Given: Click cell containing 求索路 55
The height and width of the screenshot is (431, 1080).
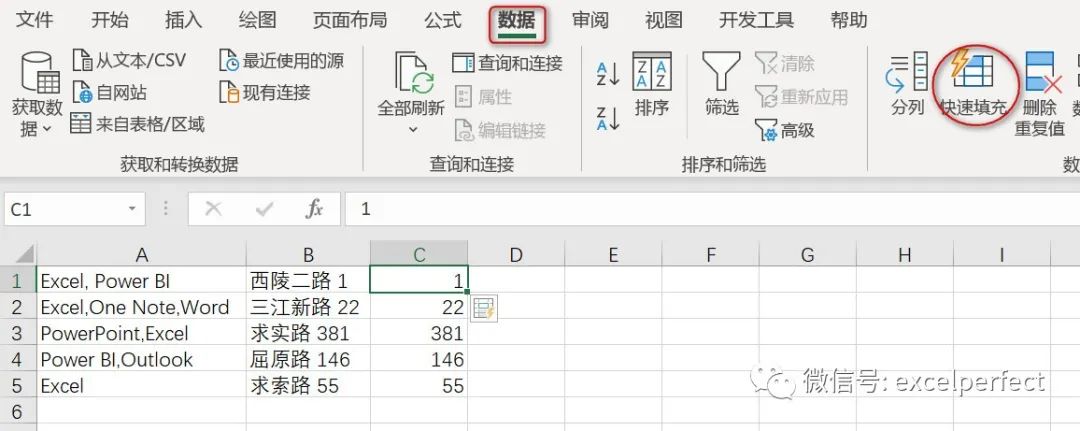Looking at the screenshot, I should tap(308, 386).
